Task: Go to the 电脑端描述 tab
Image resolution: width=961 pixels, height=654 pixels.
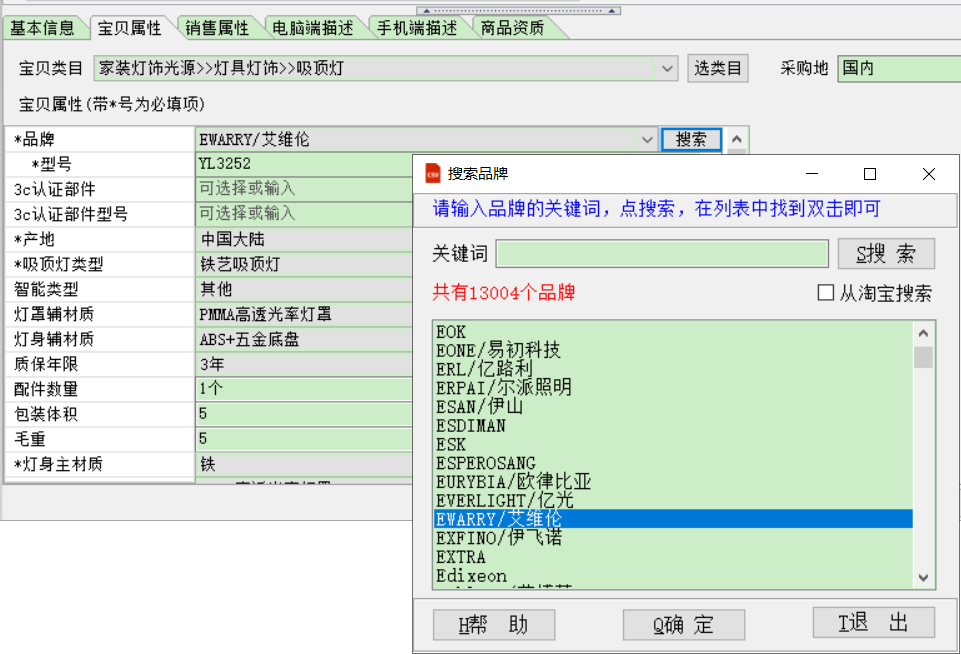Action: [x=320, y=28]
